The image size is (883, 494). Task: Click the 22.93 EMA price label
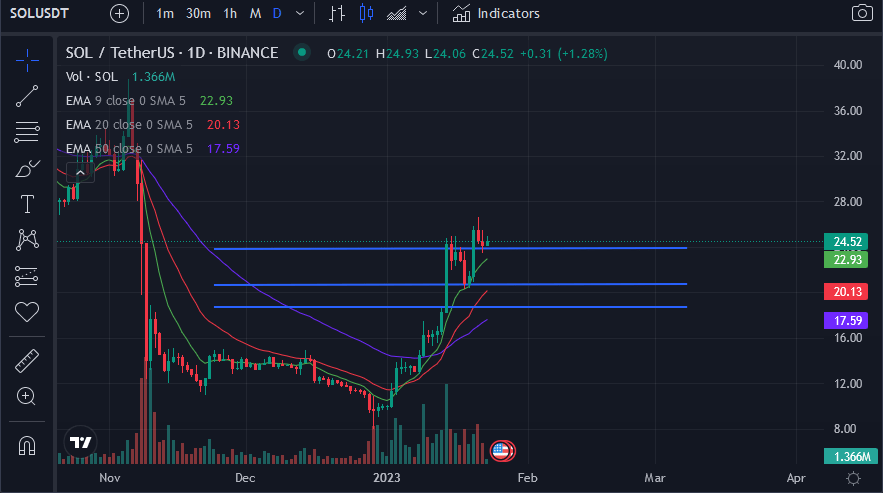(x=846, y=260)
